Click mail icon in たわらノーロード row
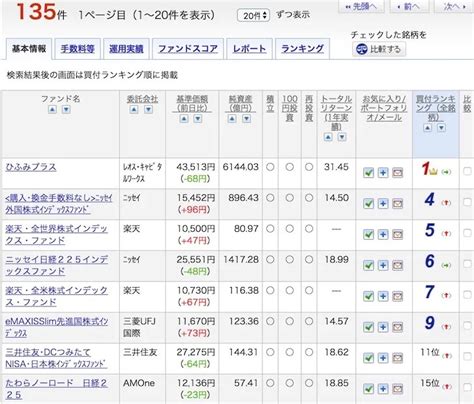 (x=397, y=389)
